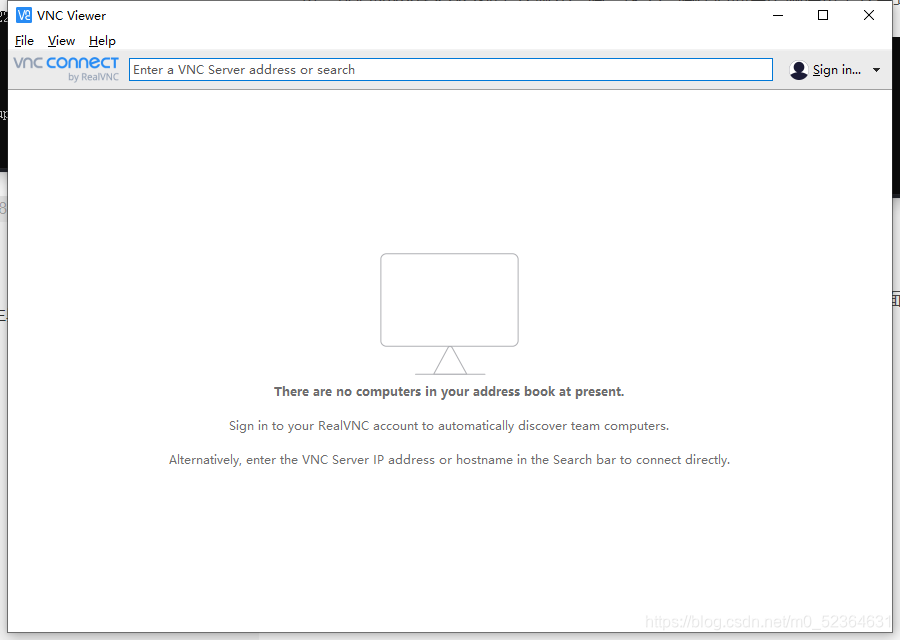
Task: Click the VNC Viewer title bar app icon
Action: [x=24, y=15]
